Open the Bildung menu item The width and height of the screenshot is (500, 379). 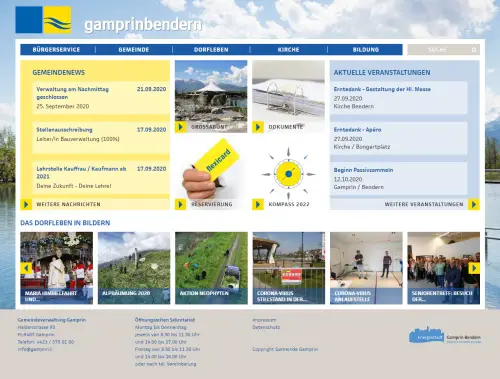tap(366, 50)
